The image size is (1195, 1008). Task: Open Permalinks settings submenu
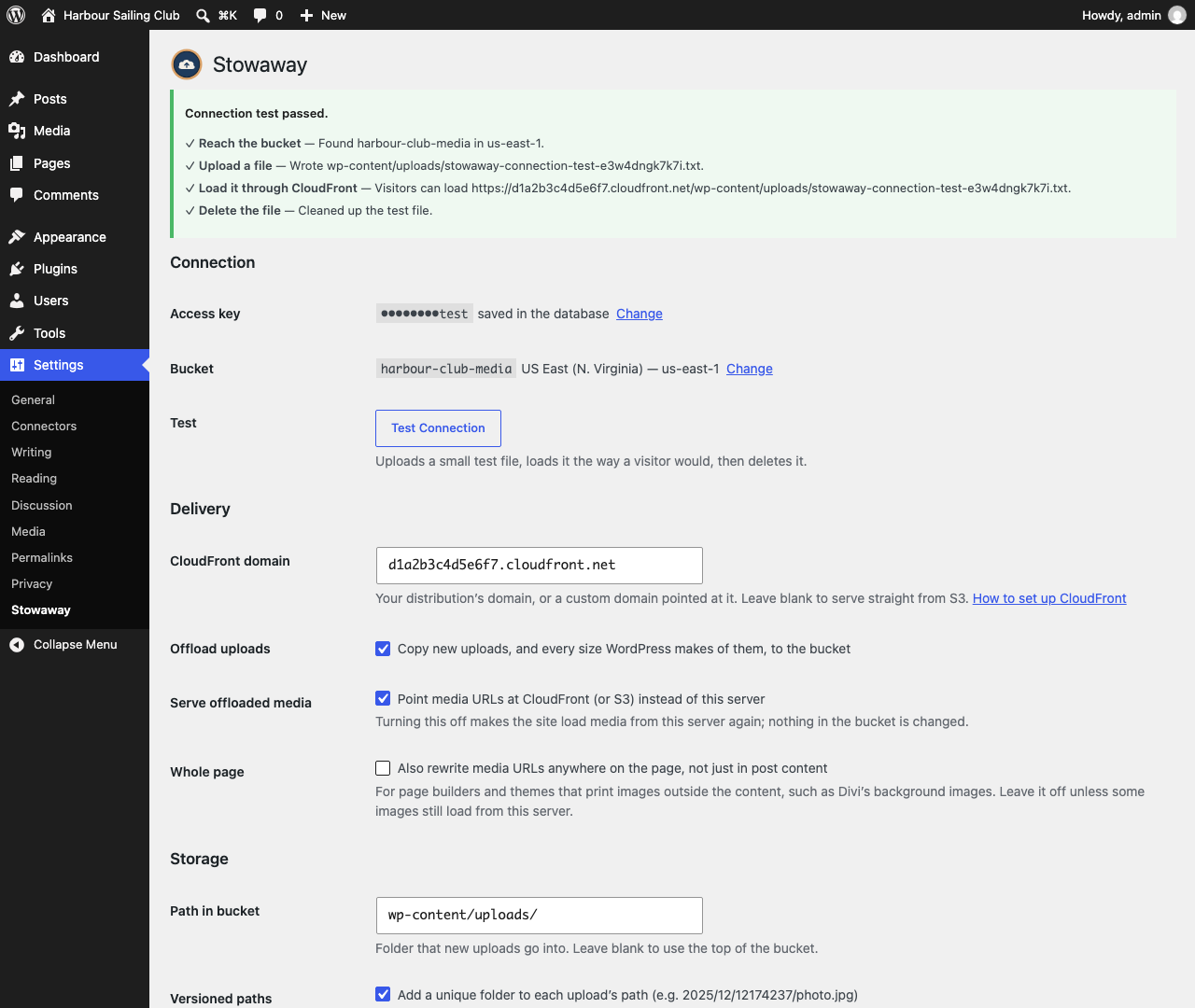click(x=42, y=557)
